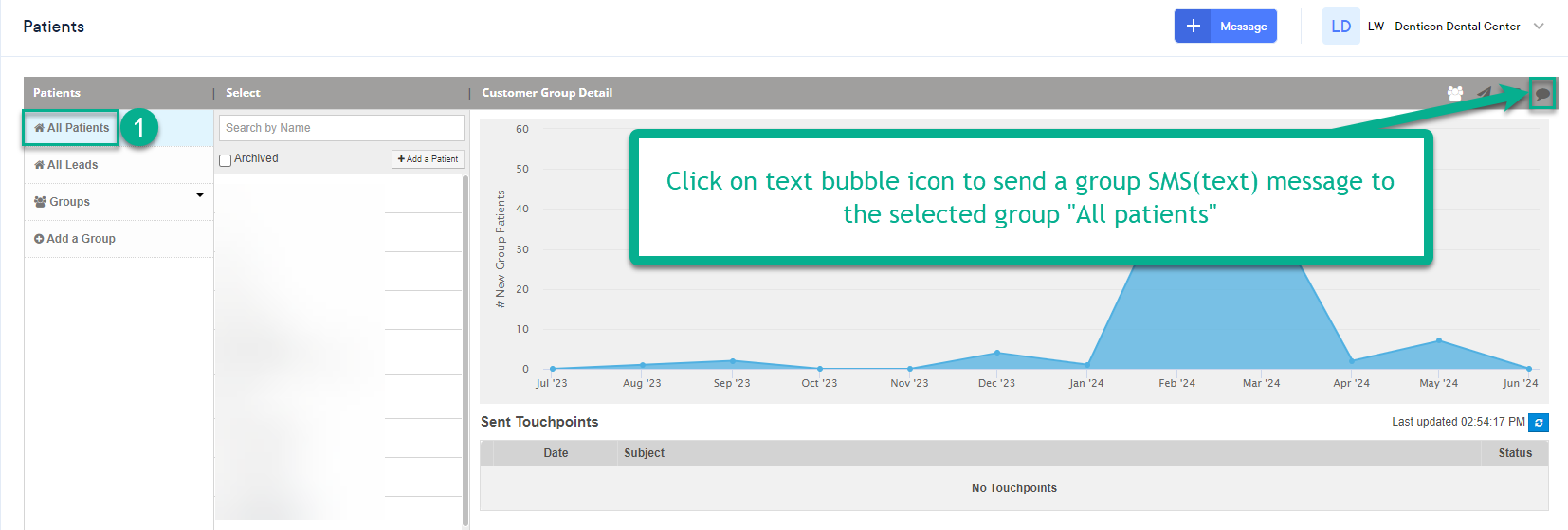
Task: Click the paper plane send icon
Action: click(x=1484, y=93)
